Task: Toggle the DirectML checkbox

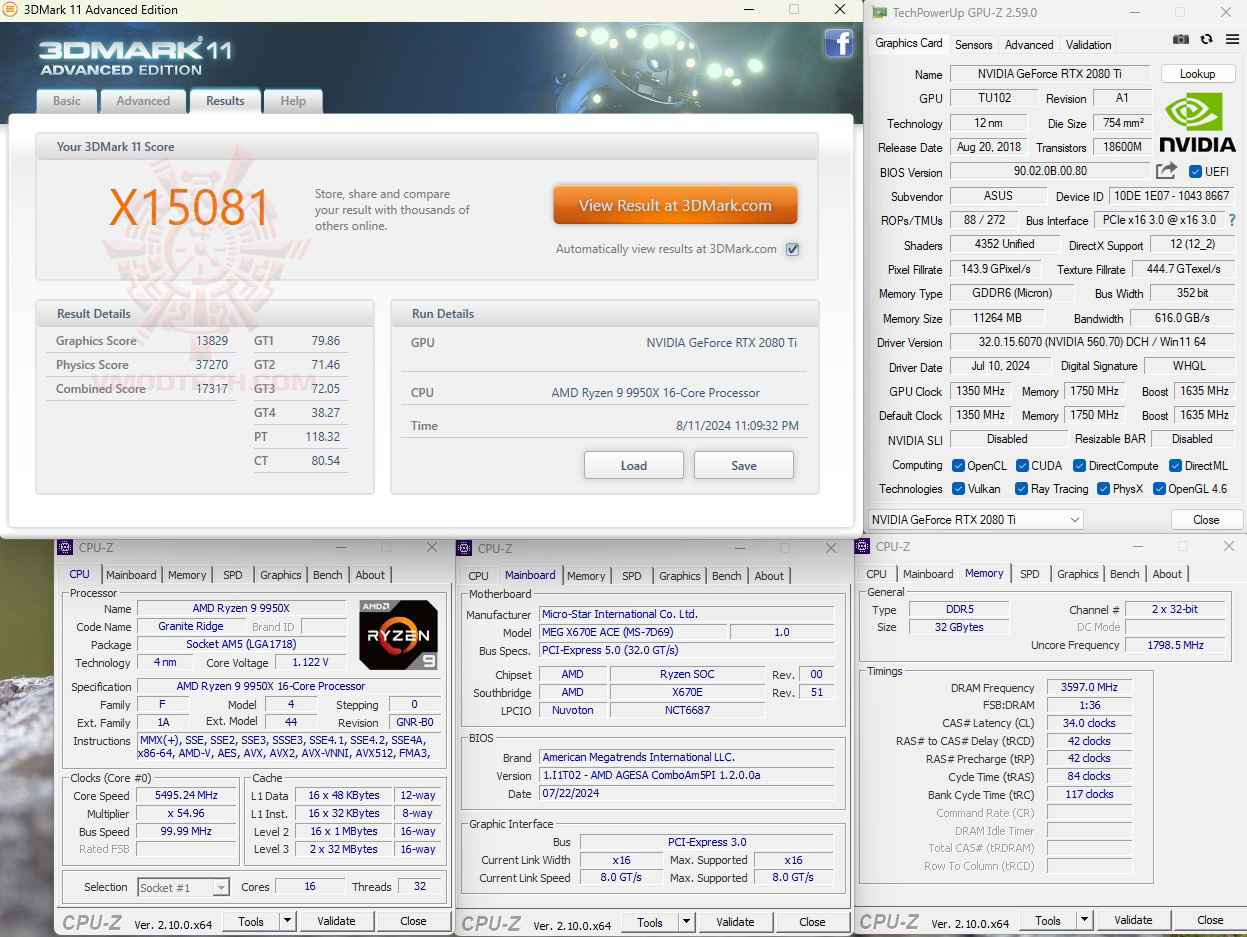Action: point(1175,466)
